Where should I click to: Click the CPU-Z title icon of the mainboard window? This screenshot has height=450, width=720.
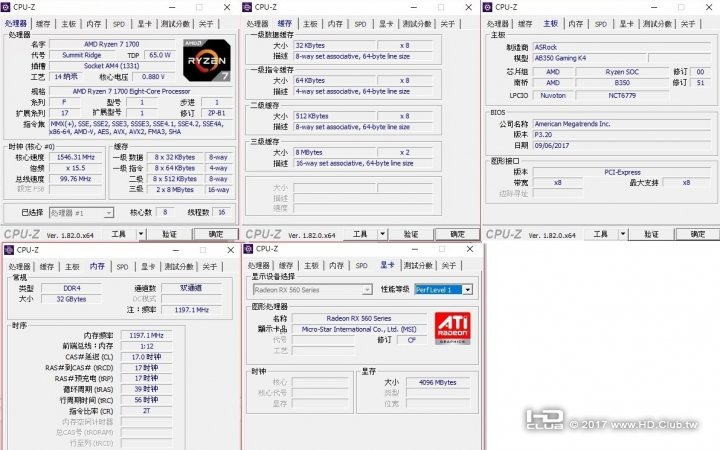pos(488,7)
